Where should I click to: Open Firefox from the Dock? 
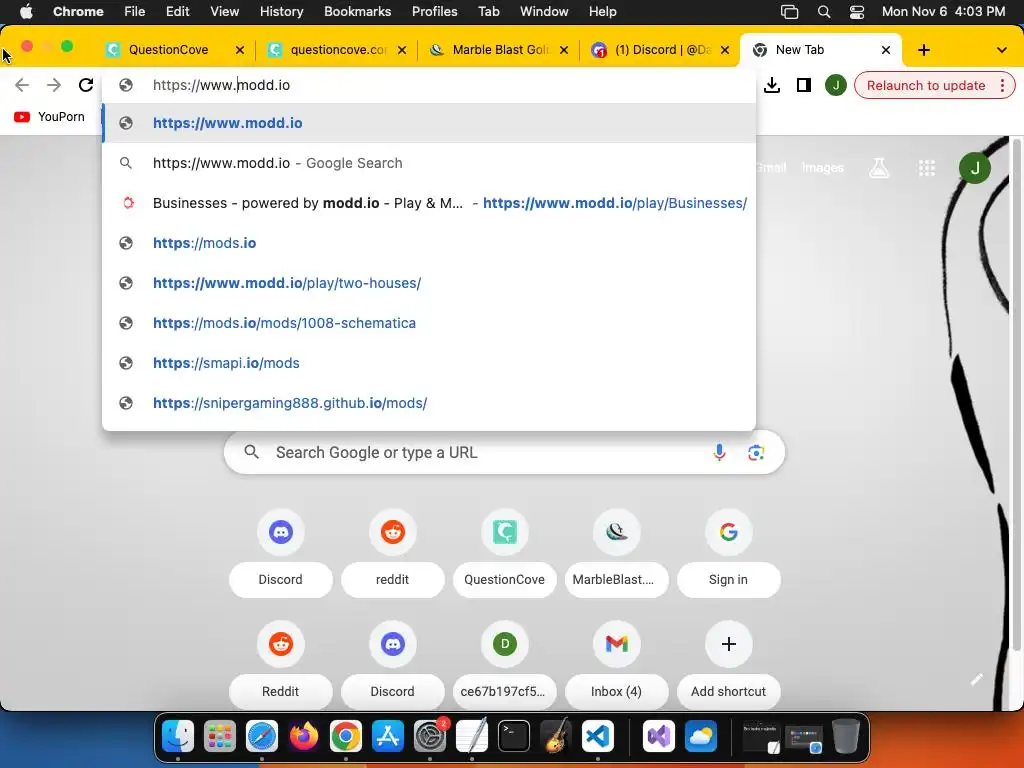point(304,737)
